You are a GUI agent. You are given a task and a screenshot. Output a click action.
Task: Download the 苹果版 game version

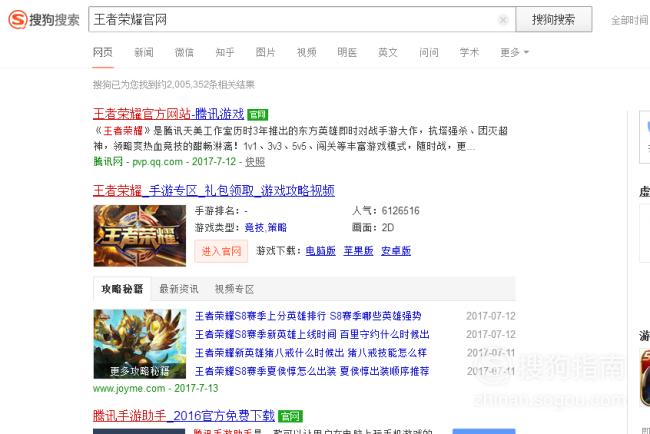(x=359, y=251)
